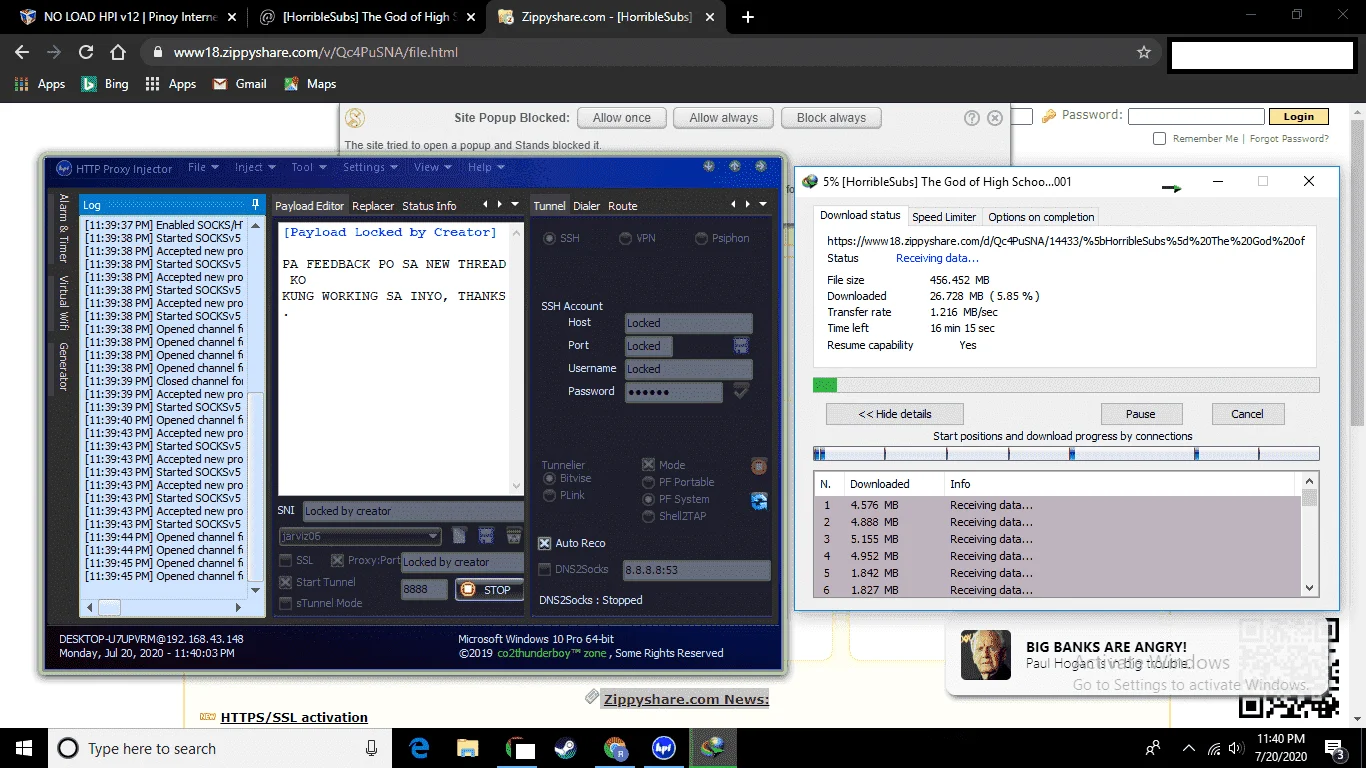Viewport: 1366px width, 768px height.
Task: Click the checkmark icon beside Password field
Action: [741, 391]
